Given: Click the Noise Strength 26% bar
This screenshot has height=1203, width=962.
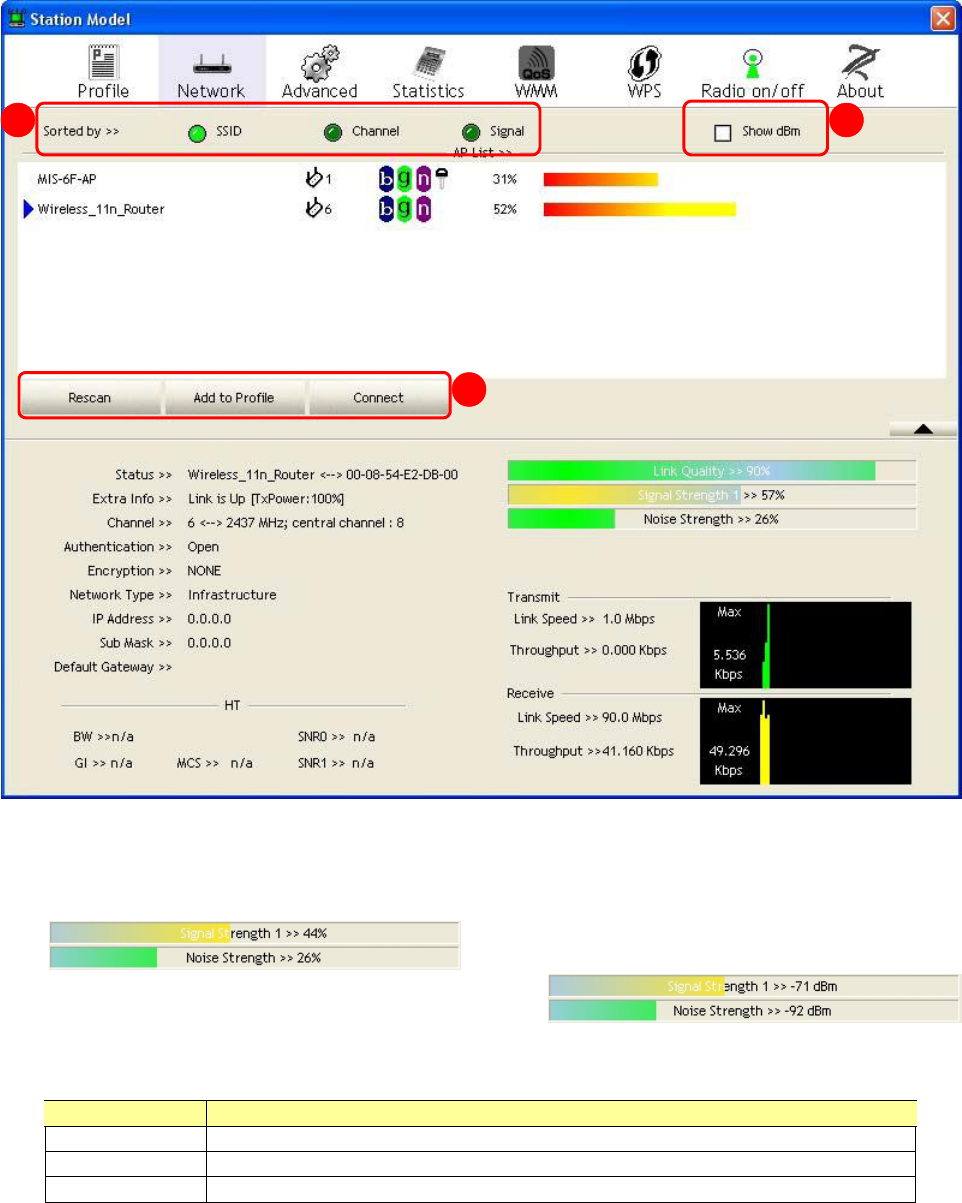Looking at the screenshot, I should tap(712, 519).
